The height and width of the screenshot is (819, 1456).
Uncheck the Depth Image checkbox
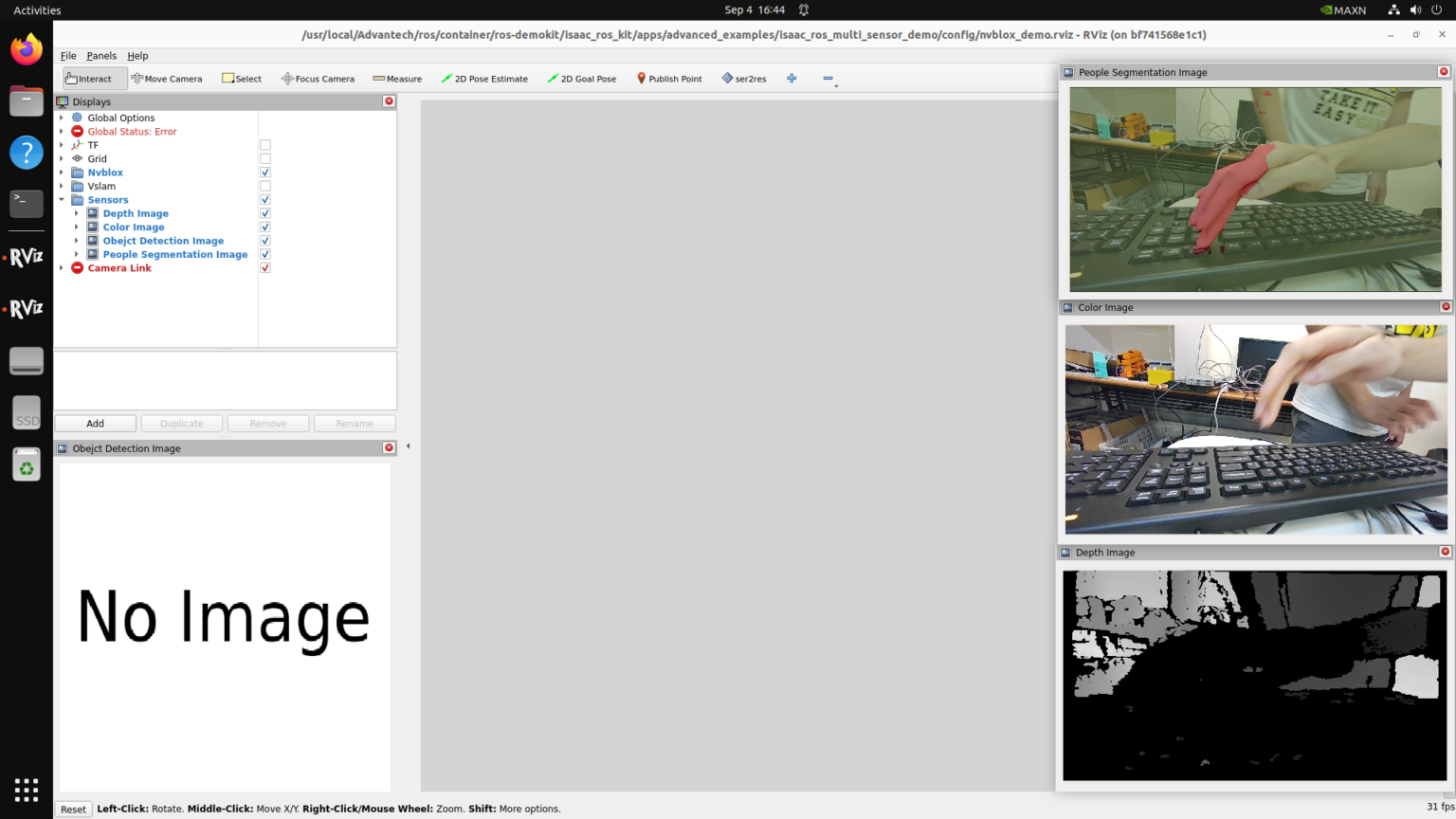click(265, 213)
